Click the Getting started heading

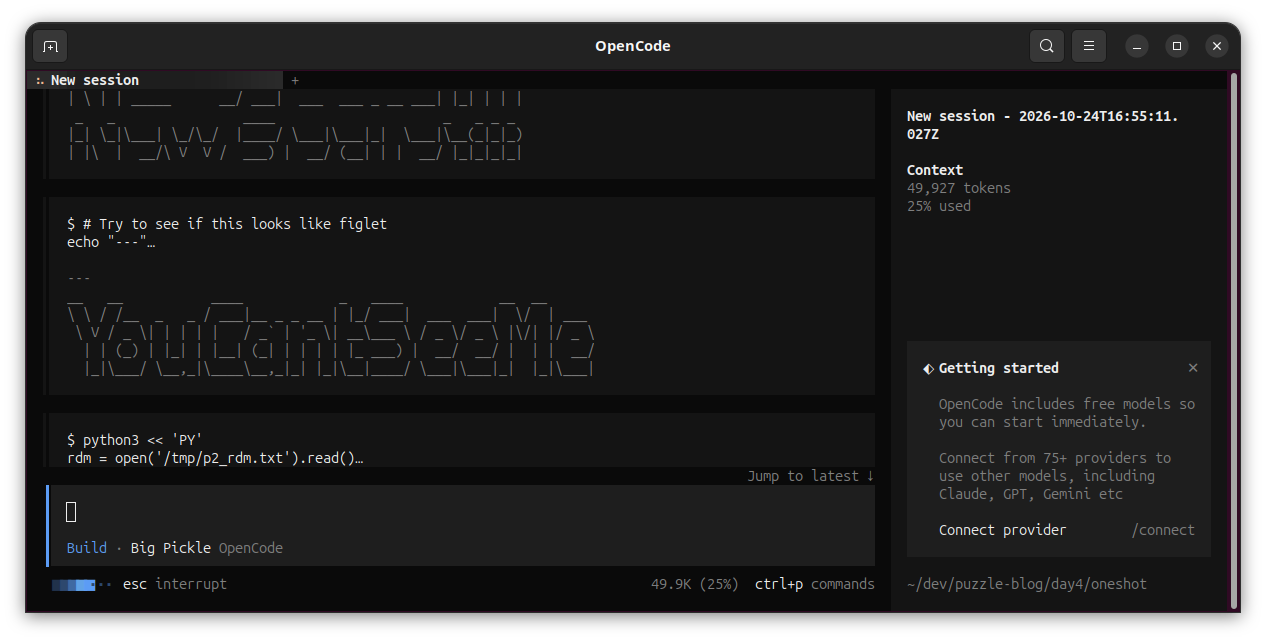click(x=999, y=368)
